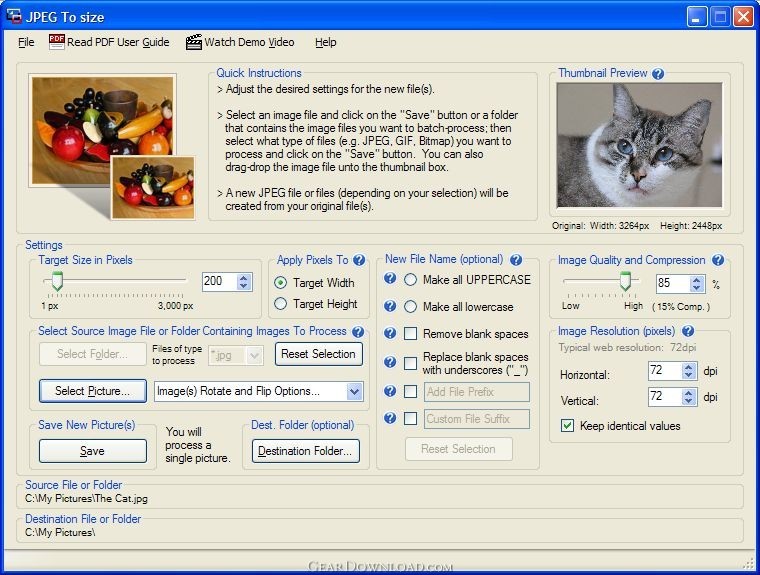Screen dimensions: 760x575
Task: Decrease target size pixels spinner down arrow
Action: 244,286
